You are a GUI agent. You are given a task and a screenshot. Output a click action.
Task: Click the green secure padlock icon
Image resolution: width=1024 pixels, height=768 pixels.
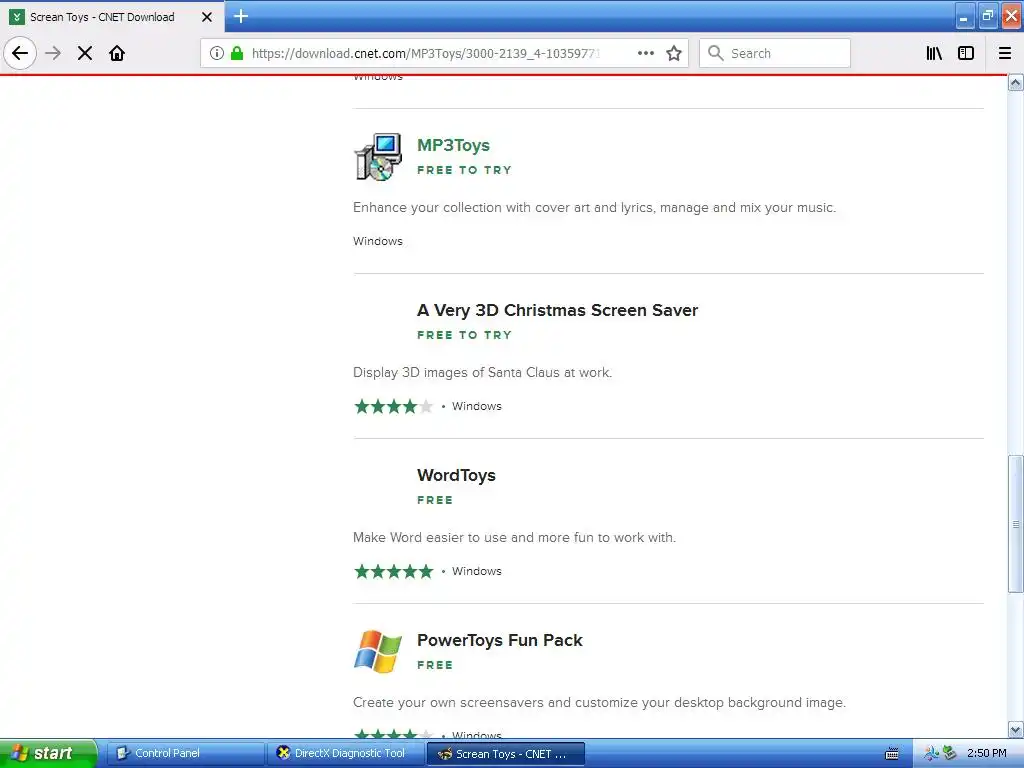pyautogui.click(x=237, y=53)
